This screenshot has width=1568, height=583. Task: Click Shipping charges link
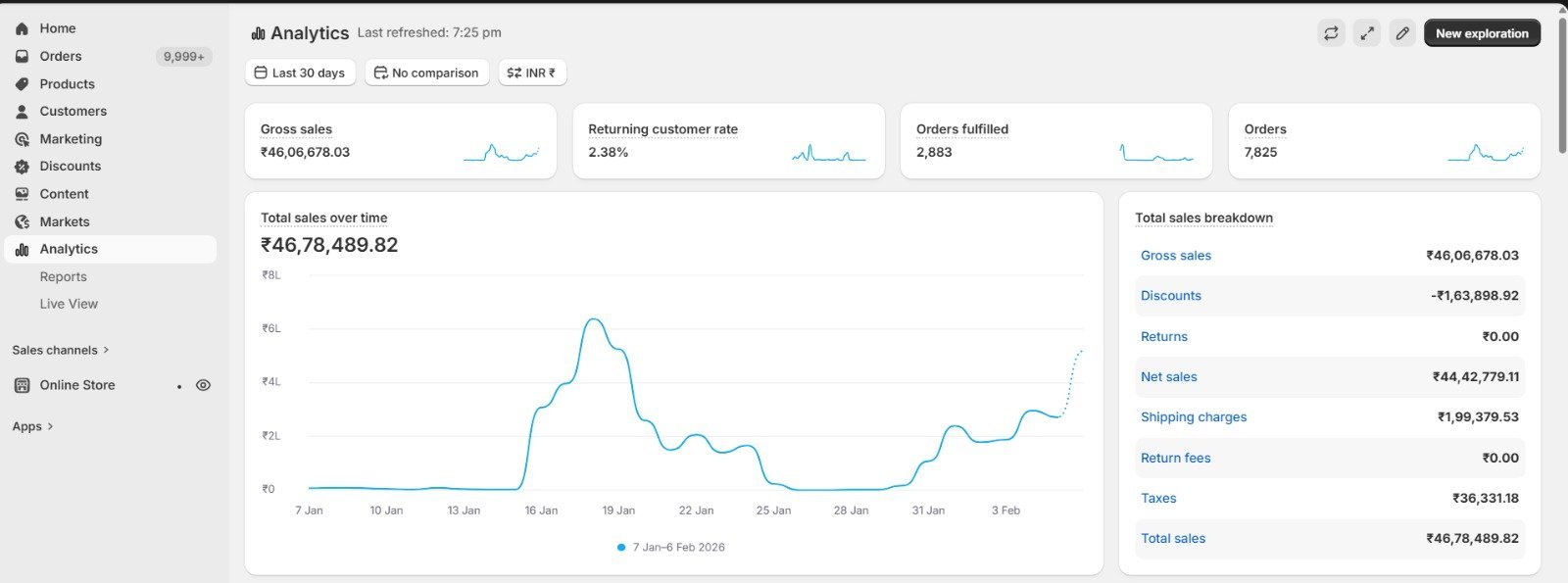tap(1194, 417)
